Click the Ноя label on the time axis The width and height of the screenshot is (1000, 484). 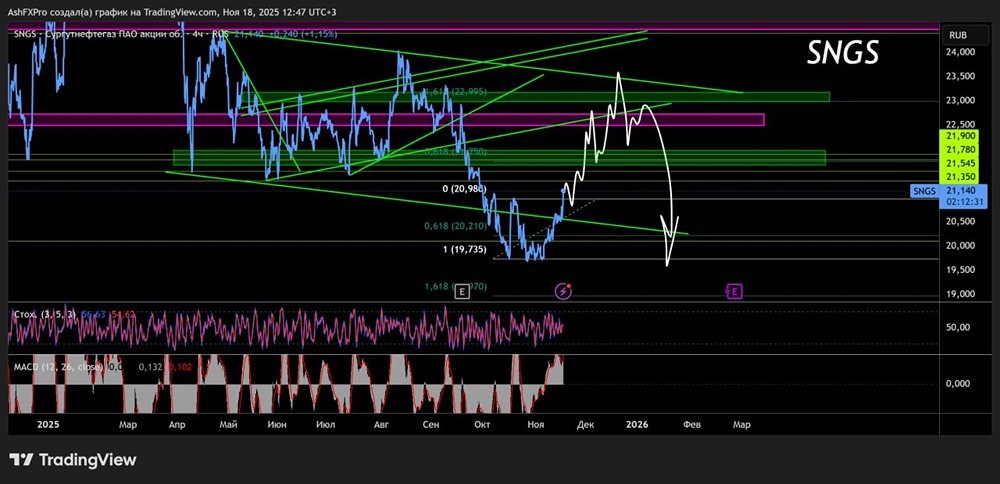[x=536, y=425]
